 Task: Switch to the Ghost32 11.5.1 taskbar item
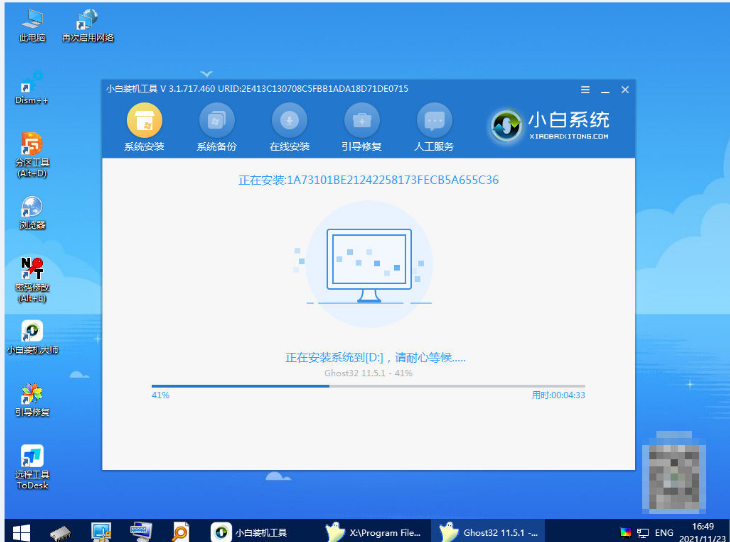(488, 532)
